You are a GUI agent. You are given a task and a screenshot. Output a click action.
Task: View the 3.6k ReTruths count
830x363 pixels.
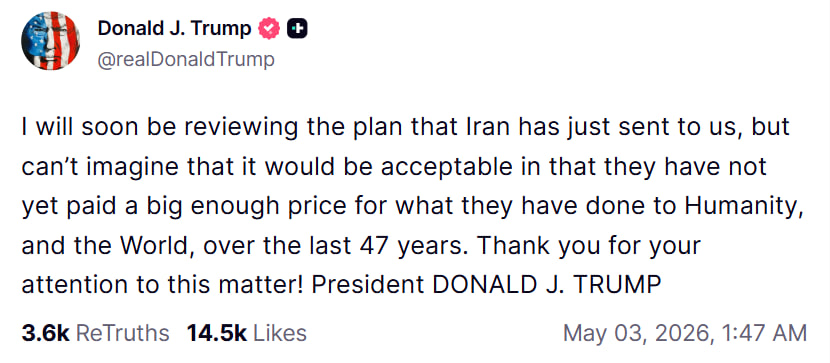46,333
